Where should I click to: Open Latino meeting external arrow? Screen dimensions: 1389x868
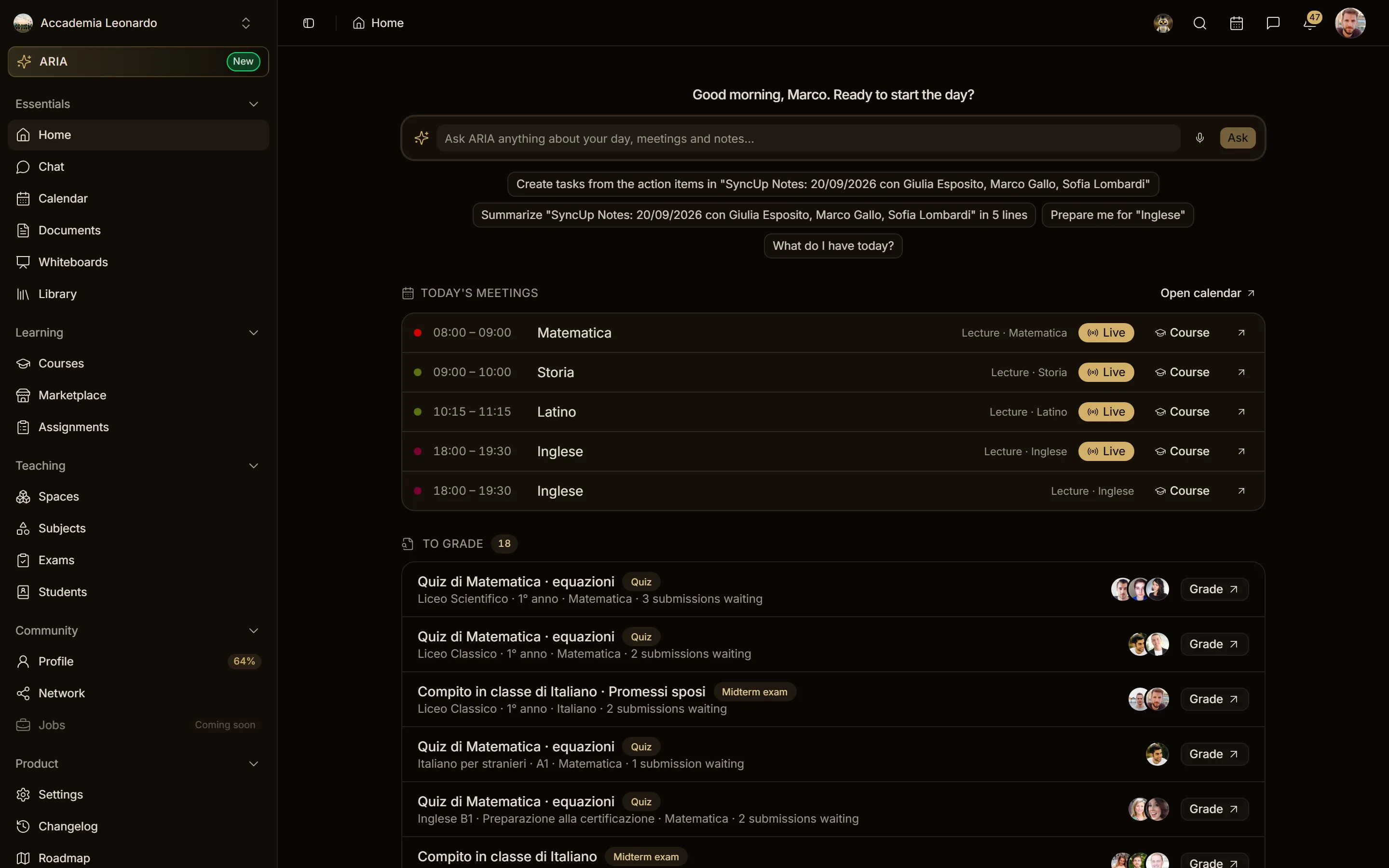coord(1241,412)
